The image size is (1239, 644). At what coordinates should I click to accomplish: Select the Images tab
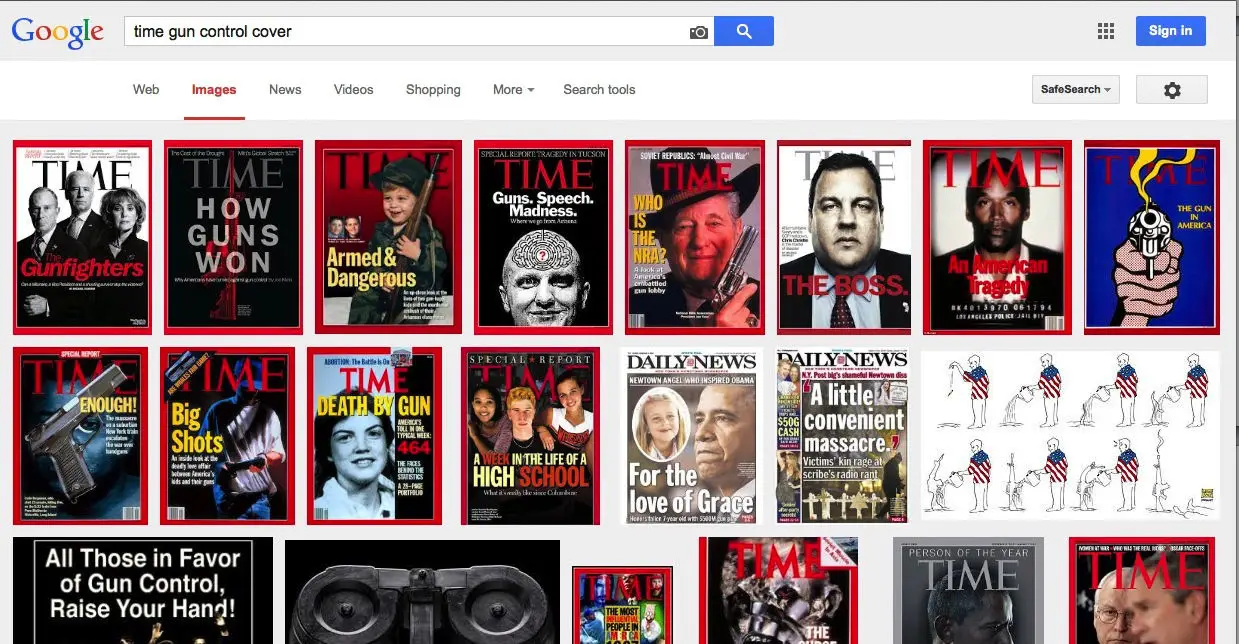tap(214, 90)
